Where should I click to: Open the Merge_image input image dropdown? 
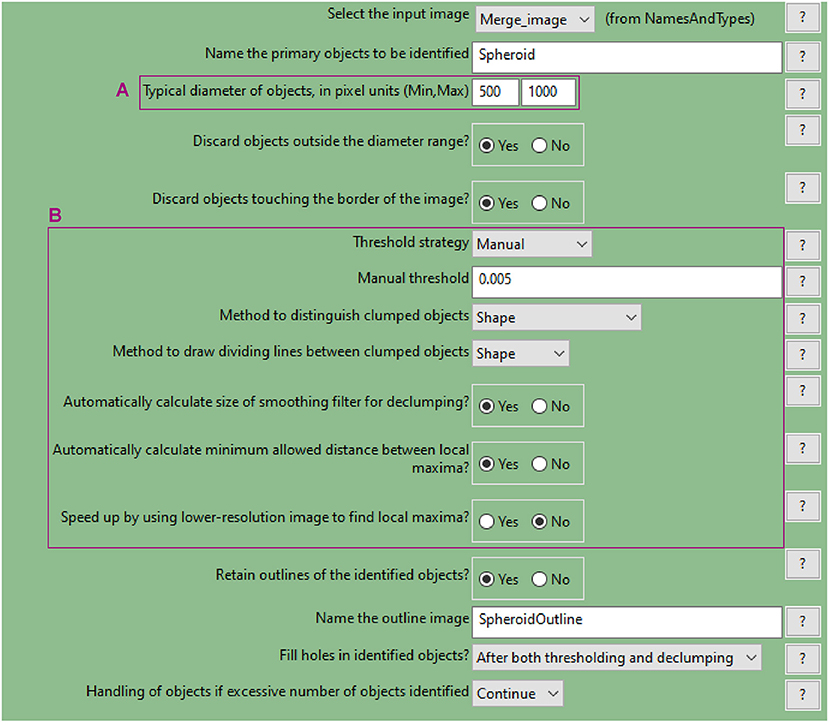click(535, 20)
